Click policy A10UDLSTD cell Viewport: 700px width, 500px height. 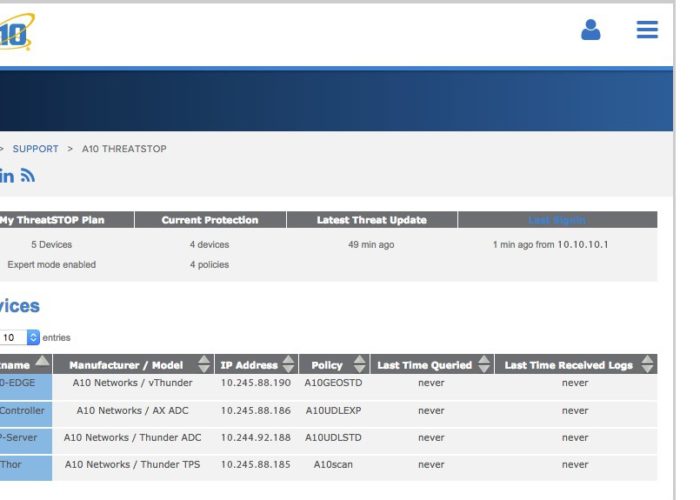[333, 438]
